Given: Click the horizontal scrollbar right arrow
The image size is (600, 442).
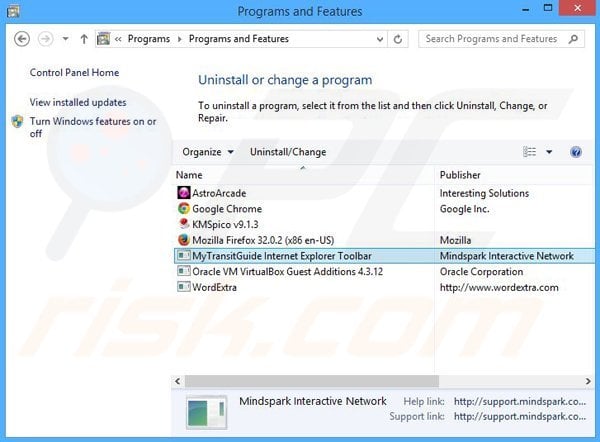Looking at the screenshot, I should click(588, 381).
